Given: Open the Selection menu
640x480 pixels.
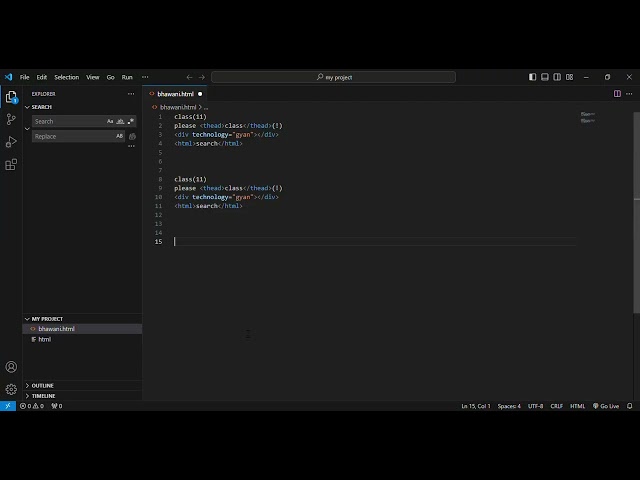Looking at the screenshot, I should click(x=67, y=77).
